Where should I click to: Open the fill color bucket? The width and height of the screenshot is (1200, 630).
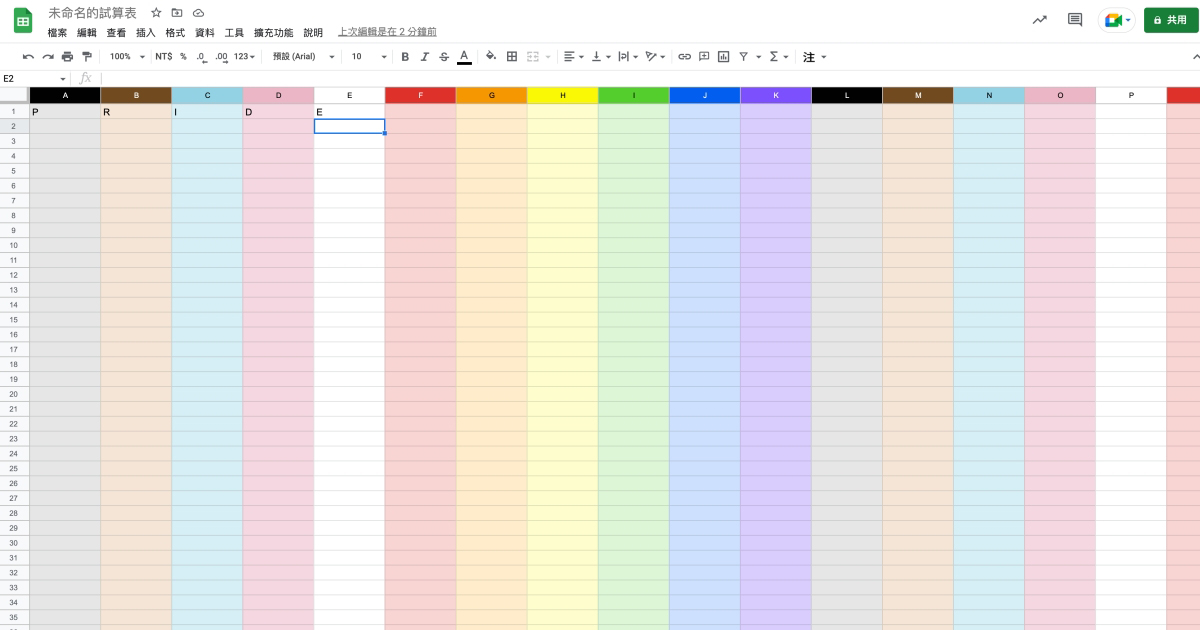pos(491,57)
